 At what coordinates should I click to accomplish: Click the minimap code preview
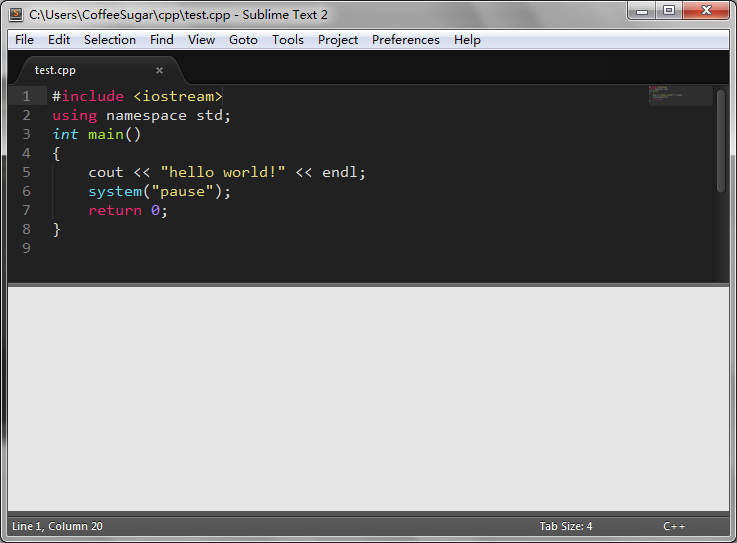(x=681, y=96)
